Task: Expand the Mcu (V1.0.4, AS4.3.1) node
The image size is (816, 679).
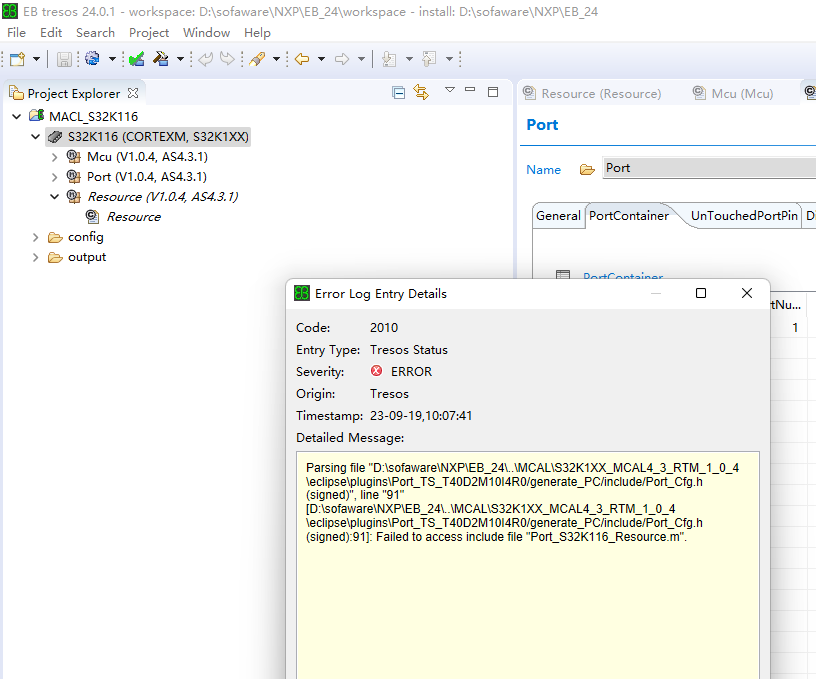Action: [x=55, y=156]
